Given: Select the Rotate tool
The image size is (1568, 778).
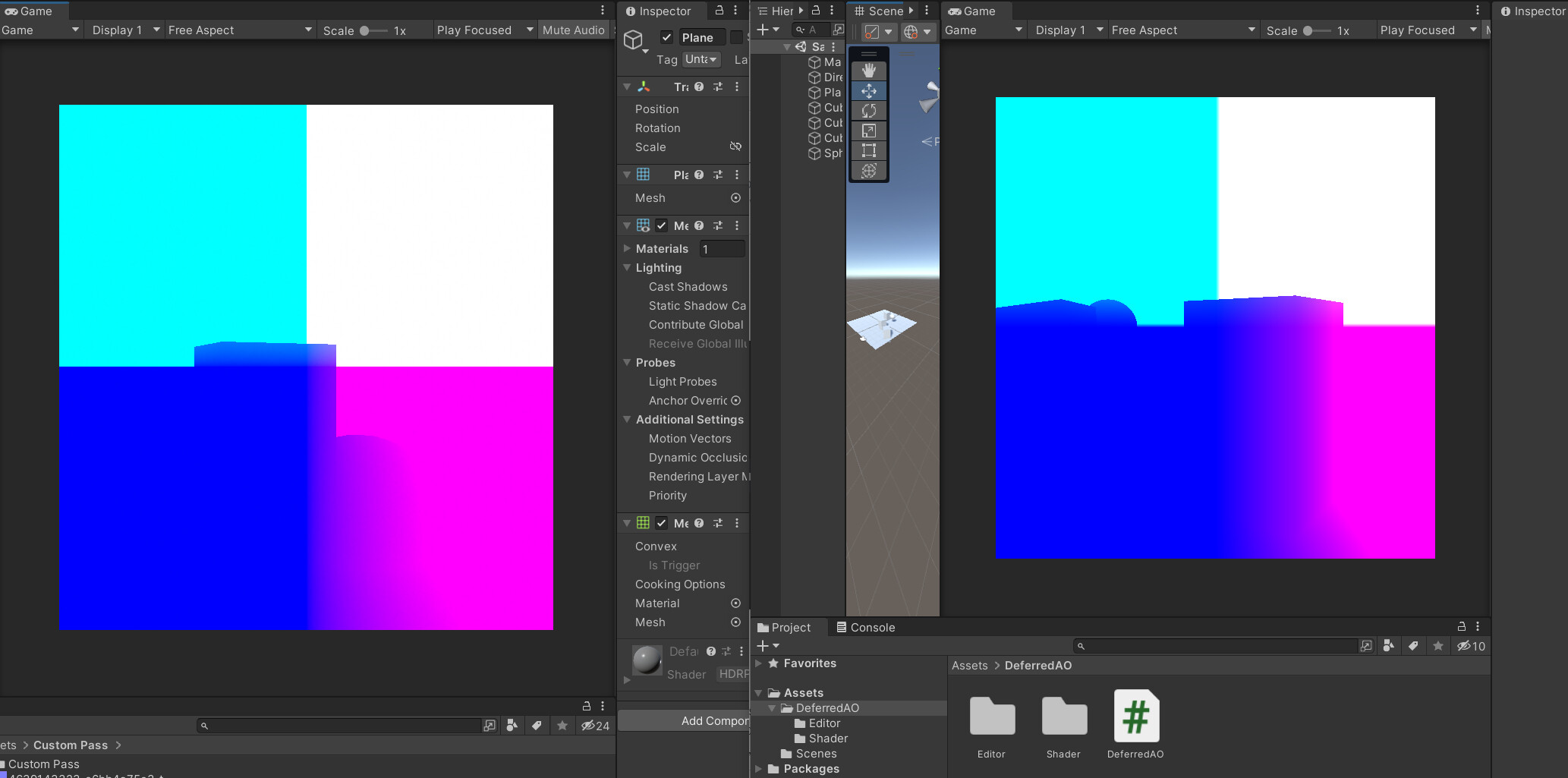Looking at the screenshot, I should pyautogui.click(x=868, y=110).
